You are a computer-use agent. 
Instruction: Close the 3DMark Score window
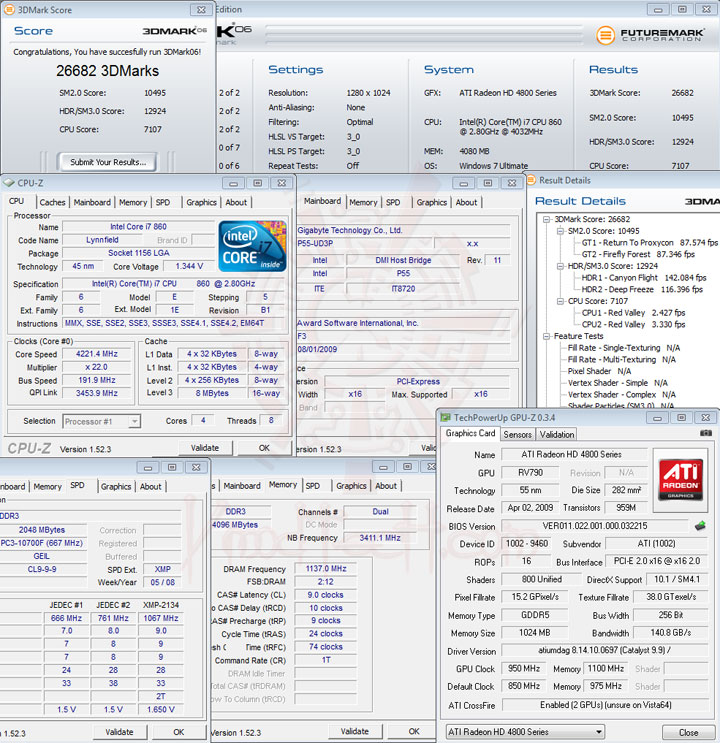(x=201, y=9)
